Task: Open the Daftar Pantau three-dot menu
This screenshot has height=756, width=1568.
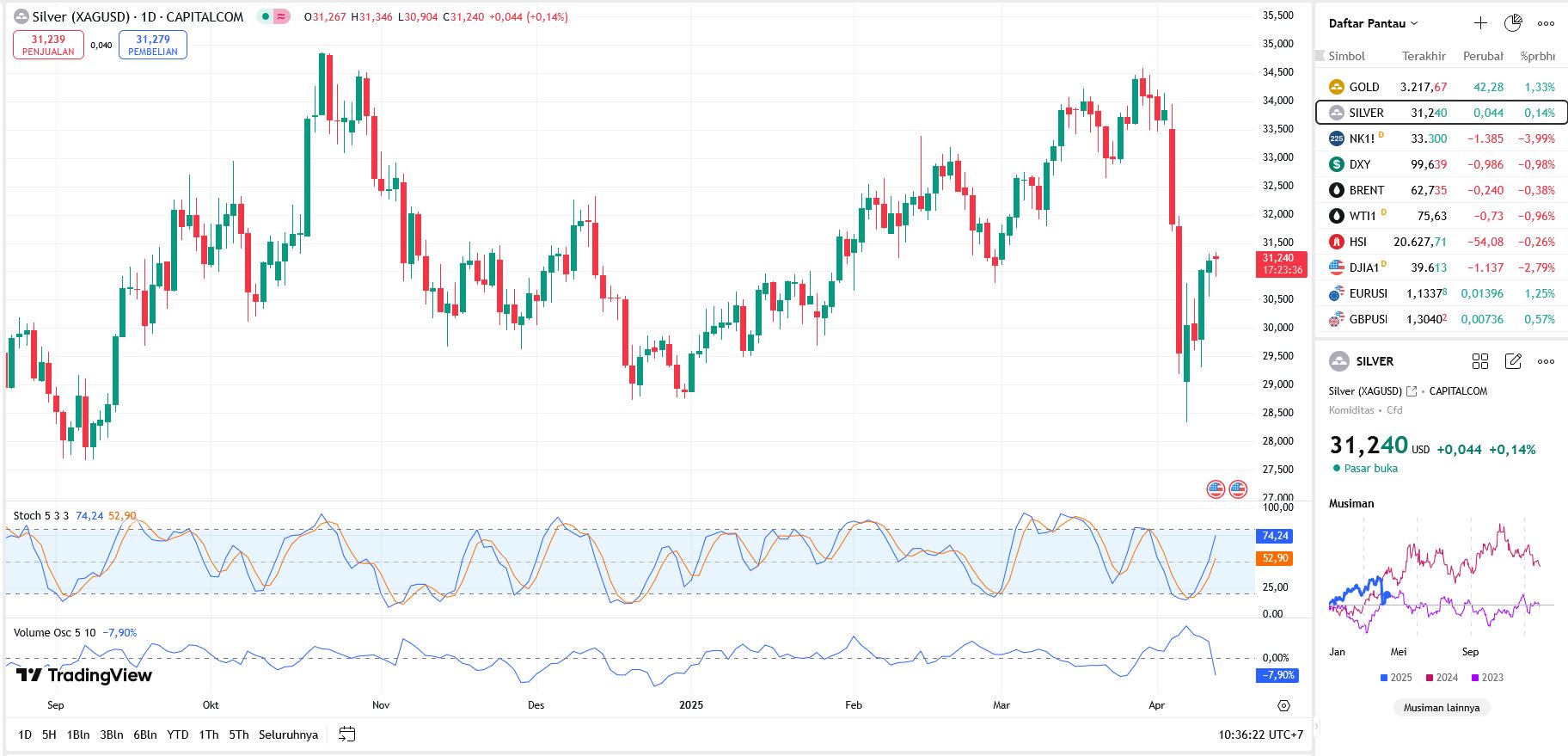Action: pyautogui.click(x=1546, y=23)
